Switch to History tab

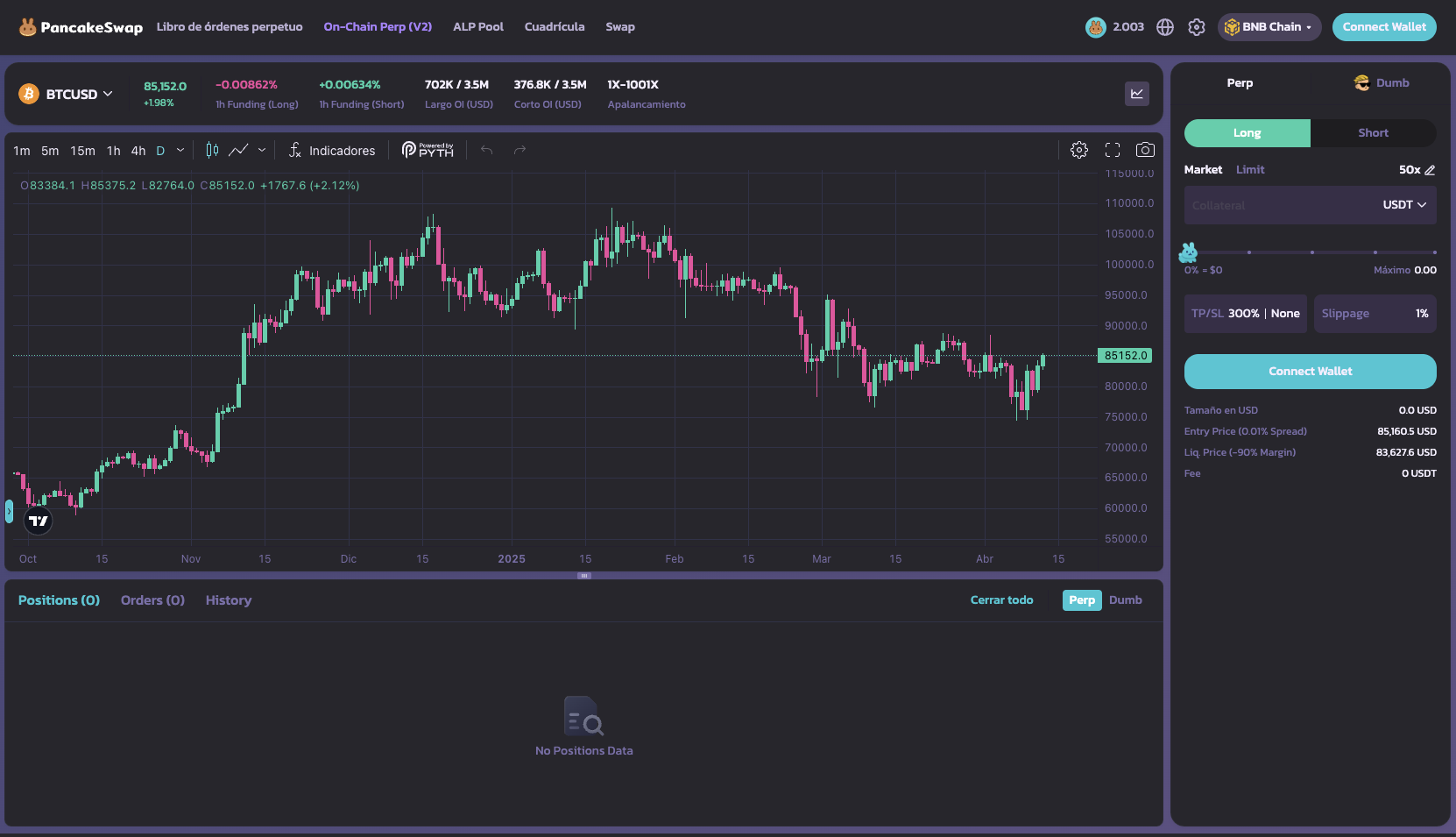[x=229, y=600]
